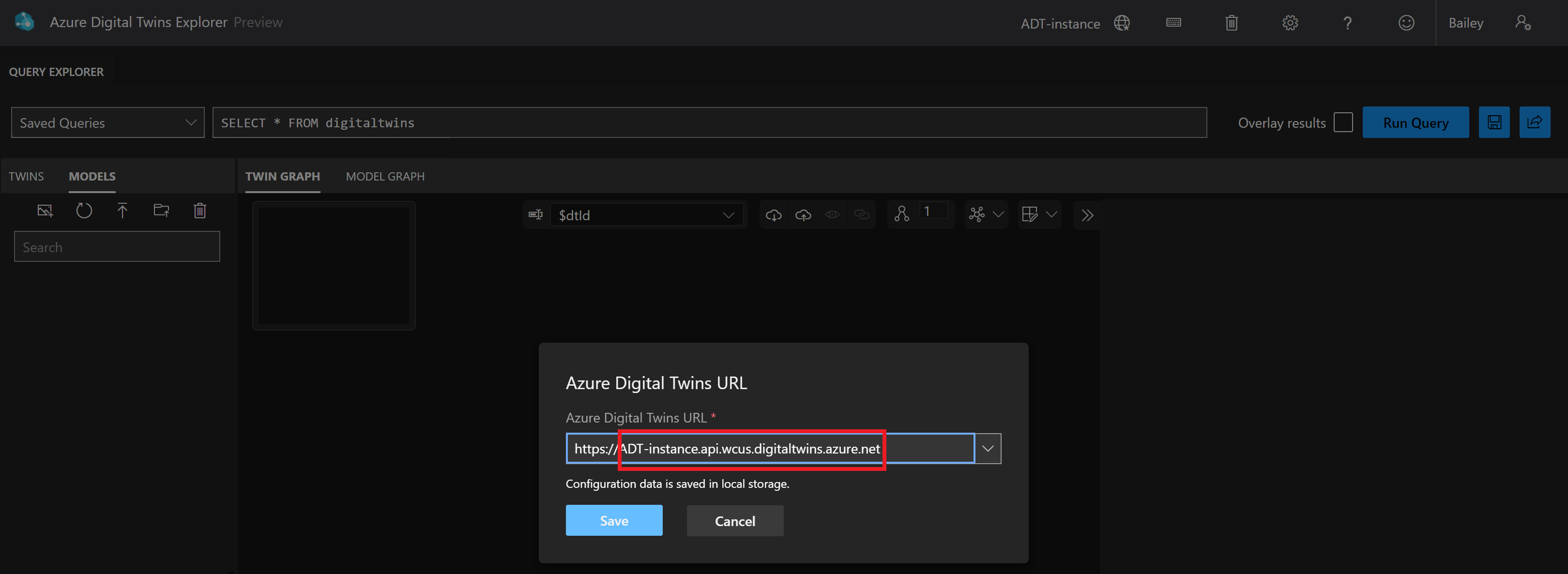Toggle the Overlay results checkbox
This screenshot has height=574, width=1568.
point(1343,122)
